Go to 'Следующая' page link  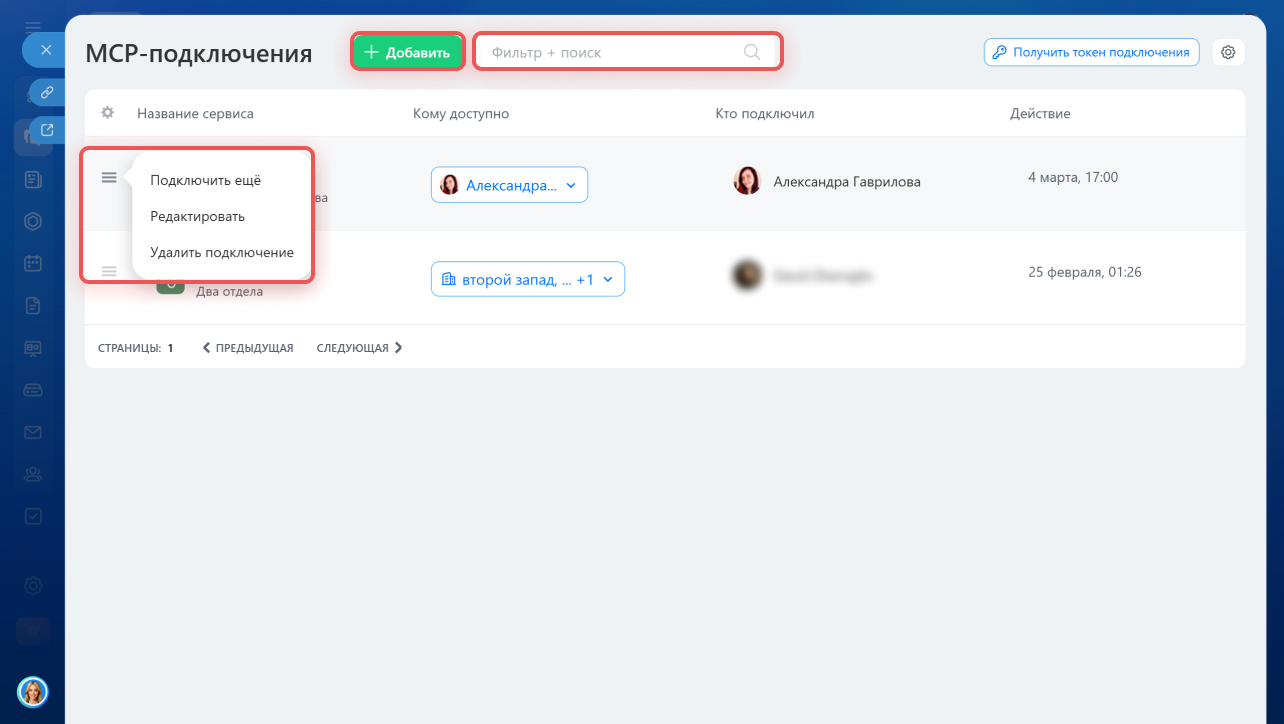tap(359, 348)
